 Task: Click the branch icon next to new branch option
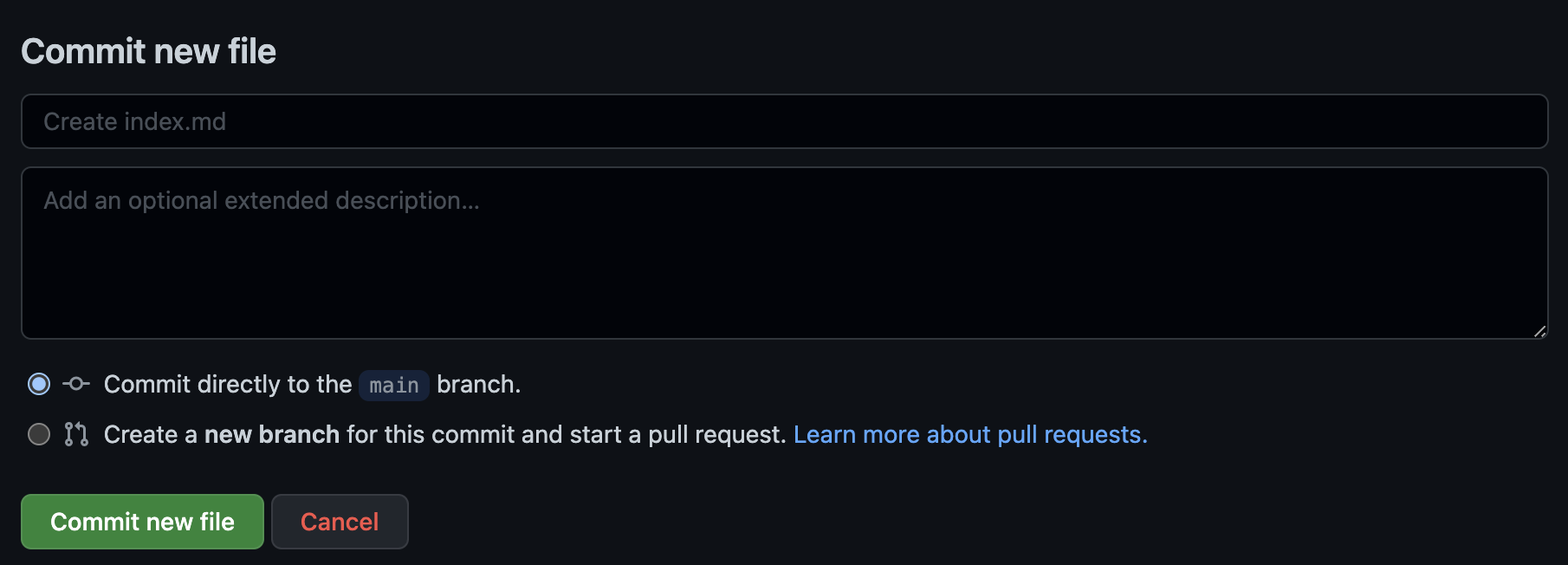(x=76, y=434)
